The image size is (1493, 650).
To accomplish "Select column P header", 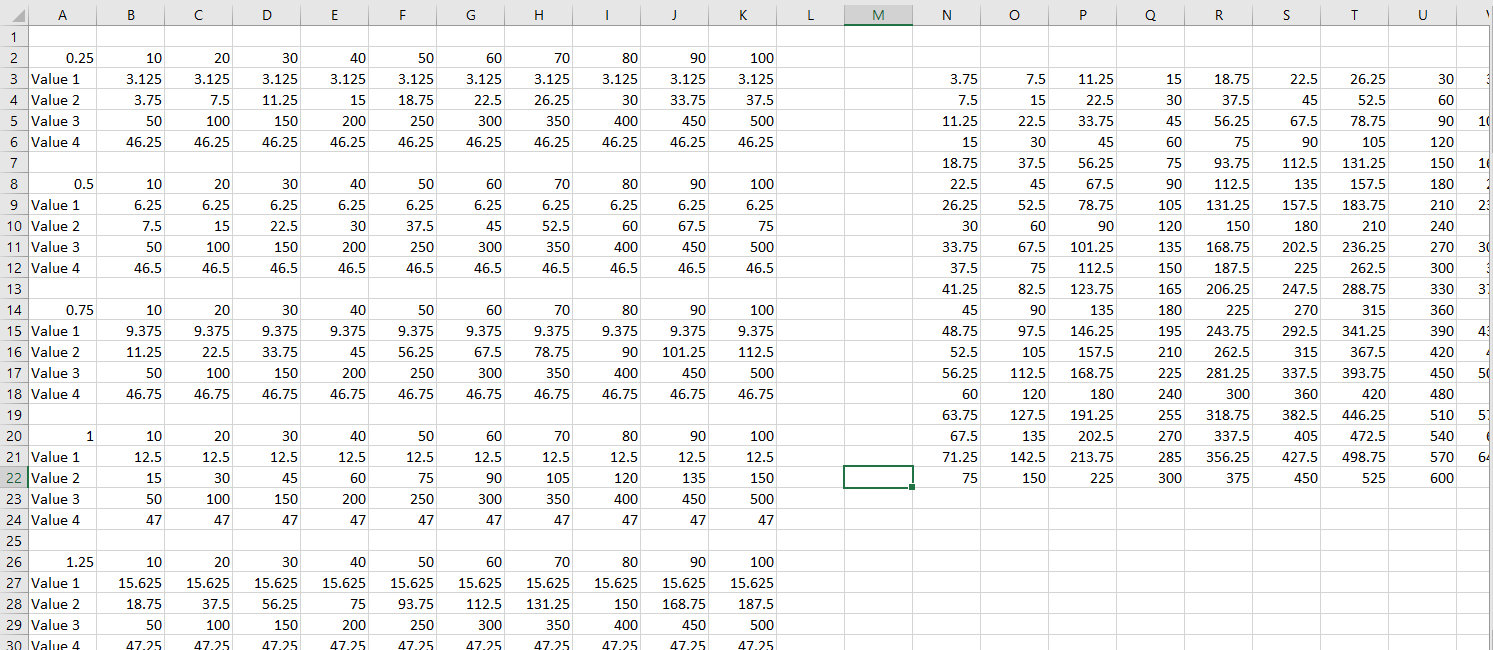I will [x=1082, y=15].
